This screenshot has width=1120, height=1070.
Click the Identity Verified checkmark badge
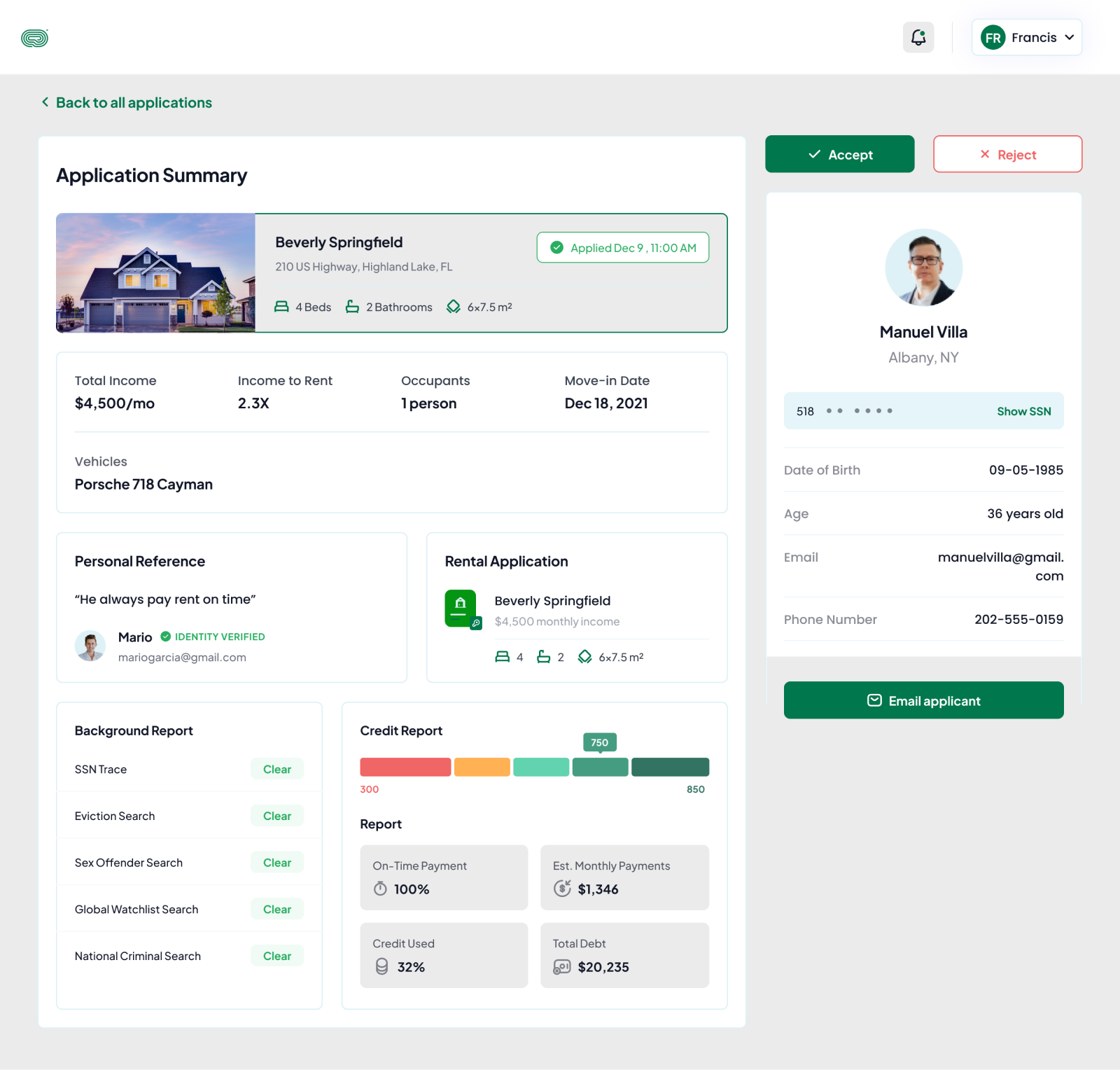coord(166,636)
